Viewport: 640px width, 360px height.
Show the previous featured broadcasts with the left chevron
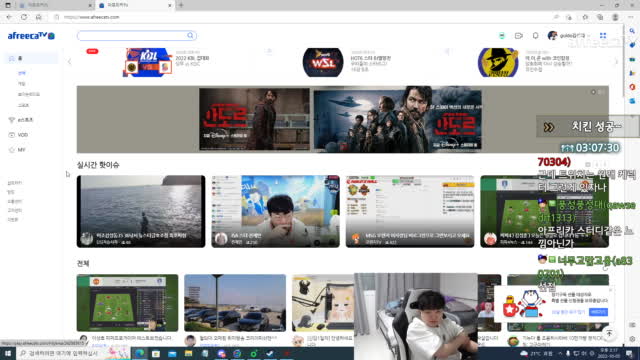coord(69,62)
